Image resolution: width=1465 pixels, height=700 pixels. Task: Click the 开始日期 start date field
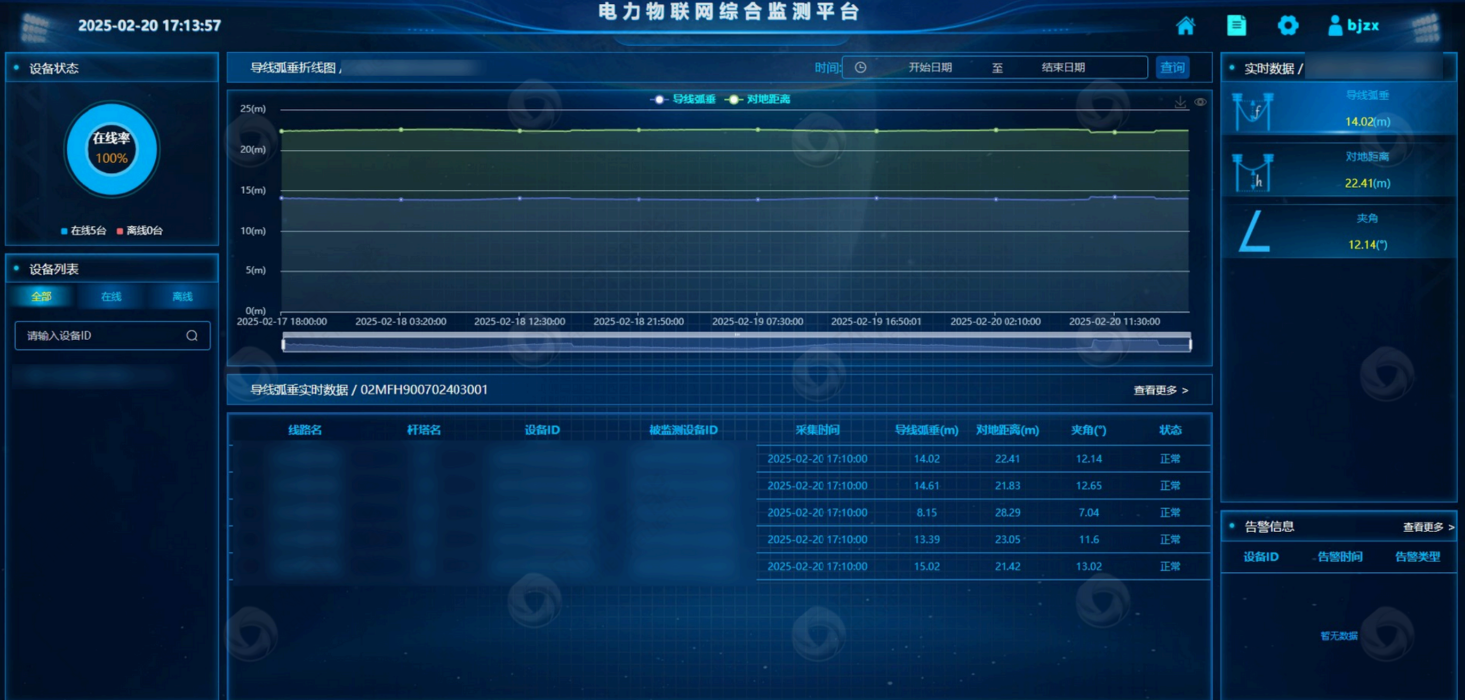tap(930, 68)
